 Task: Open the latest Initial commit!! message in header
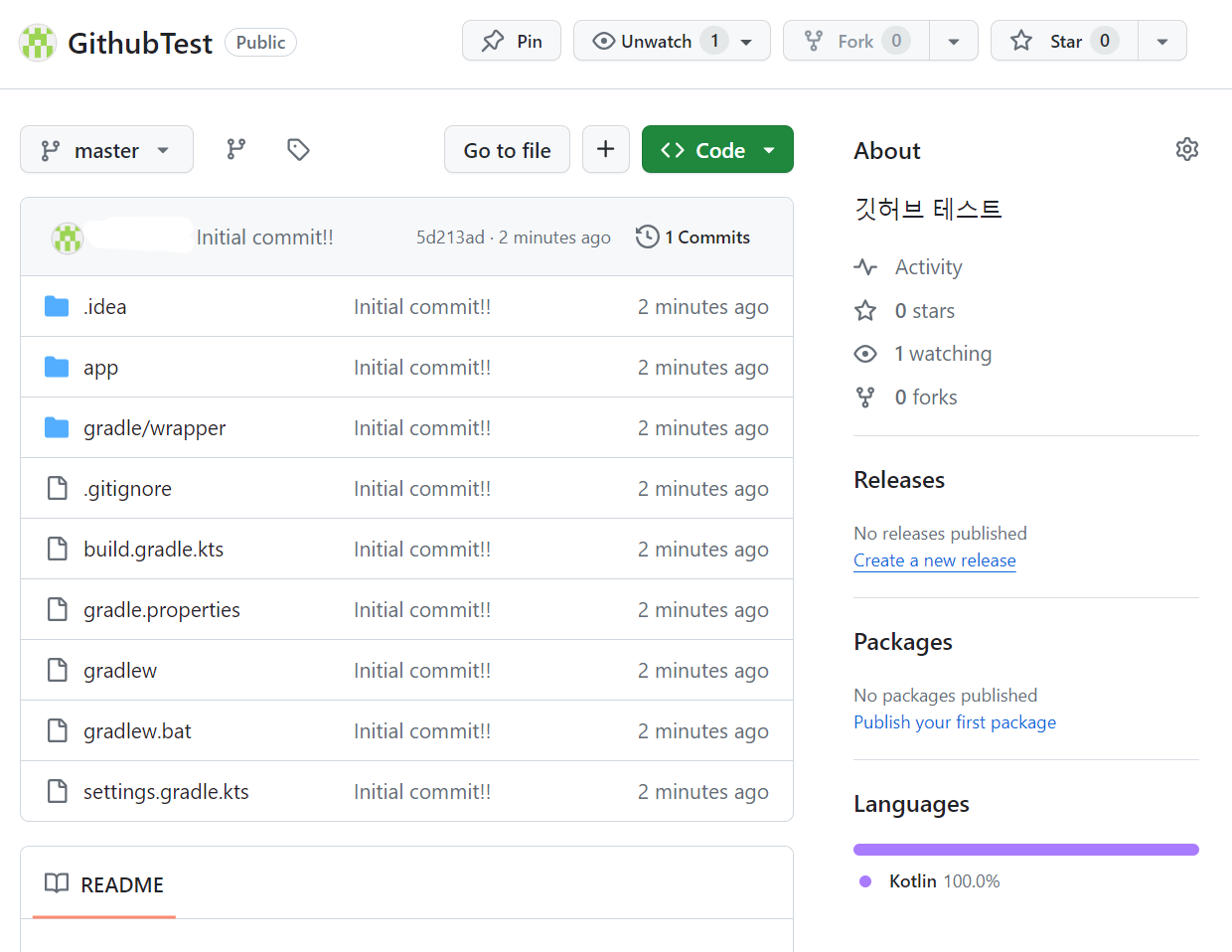(x=265, y=238)
